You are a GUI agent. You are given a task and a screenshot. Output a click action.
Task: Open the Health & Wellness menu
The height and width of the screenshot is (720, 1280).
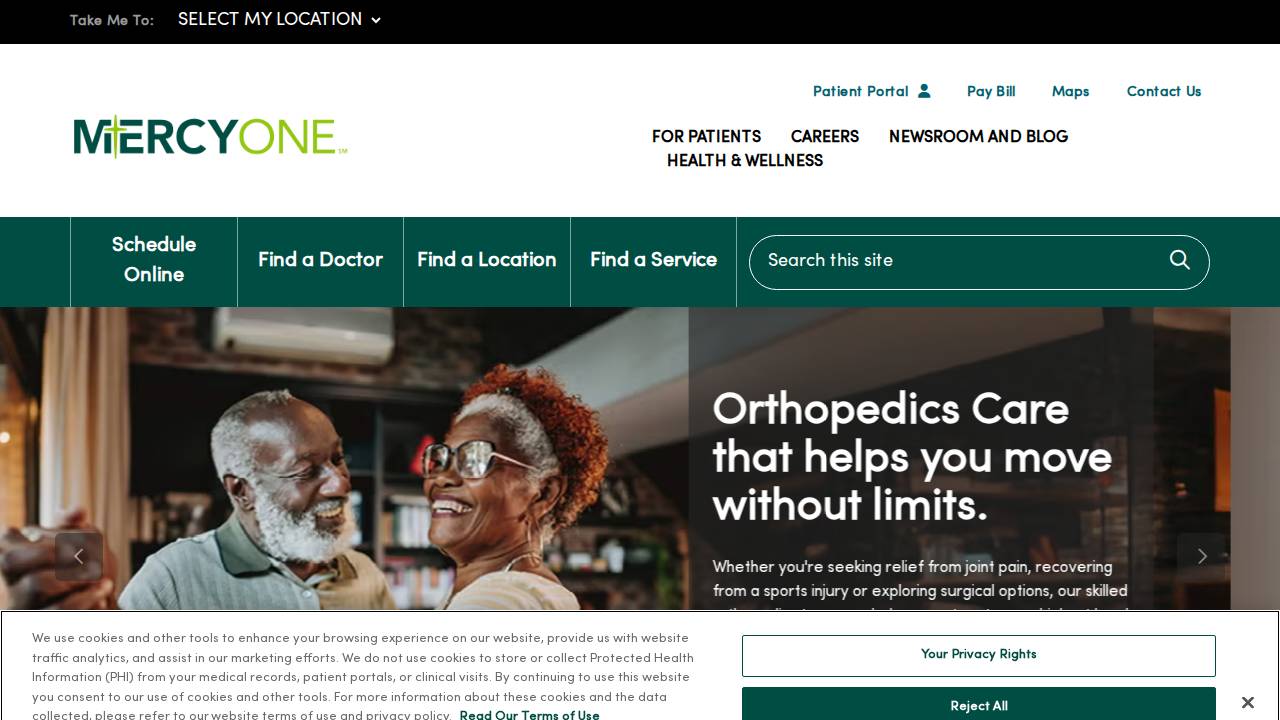[745, 161]
